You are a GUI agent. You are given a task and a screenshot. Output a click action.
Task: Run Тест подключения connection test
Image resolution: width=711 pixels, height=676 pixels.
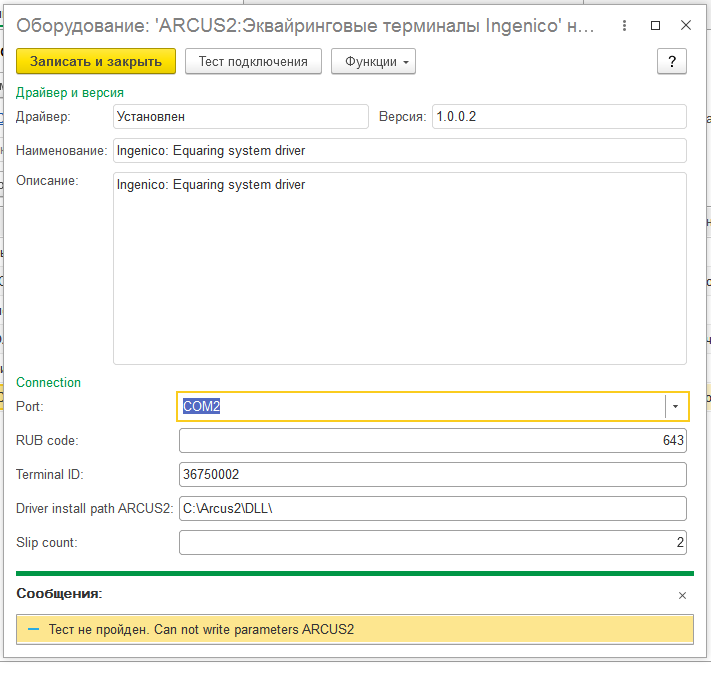point(253,62)
